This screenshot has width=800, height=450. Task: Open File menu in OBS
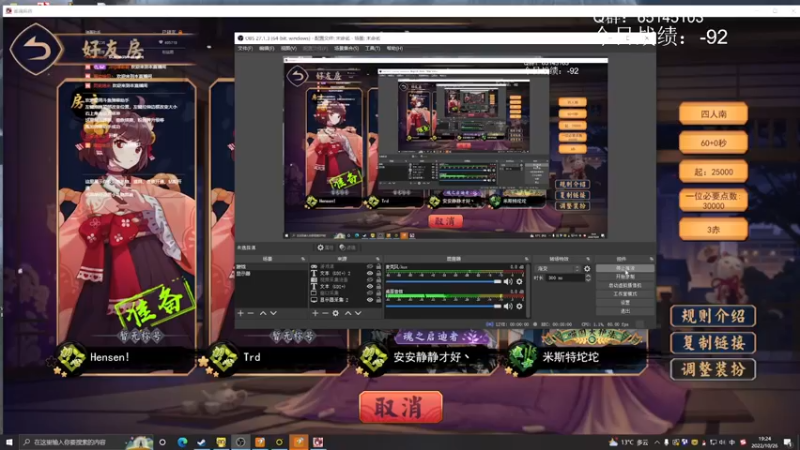click(x=245, y=48)
